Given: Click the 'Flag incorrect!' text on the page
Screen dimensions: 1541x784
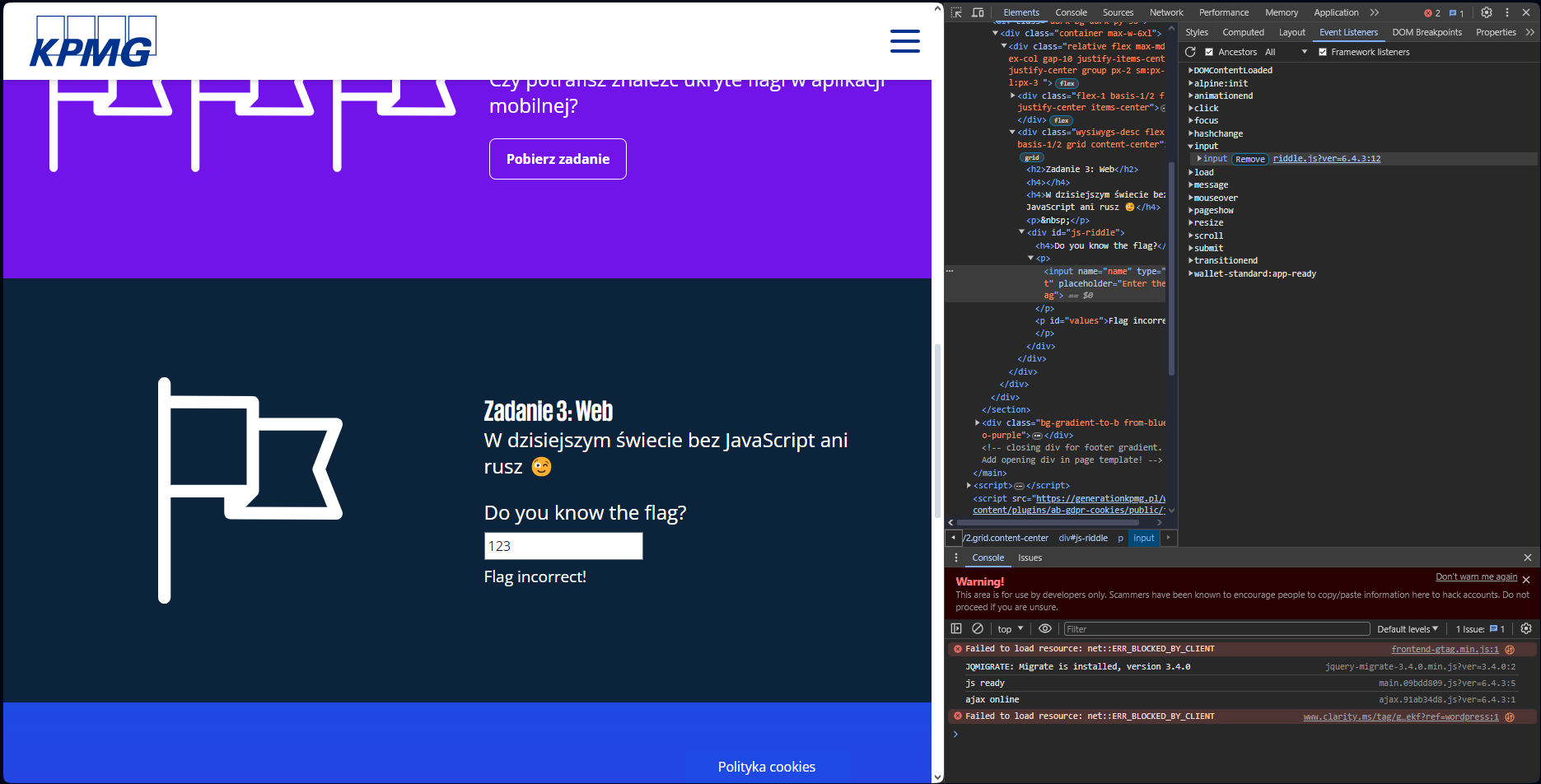Looking at the screenshot, I should pos(535,576).
